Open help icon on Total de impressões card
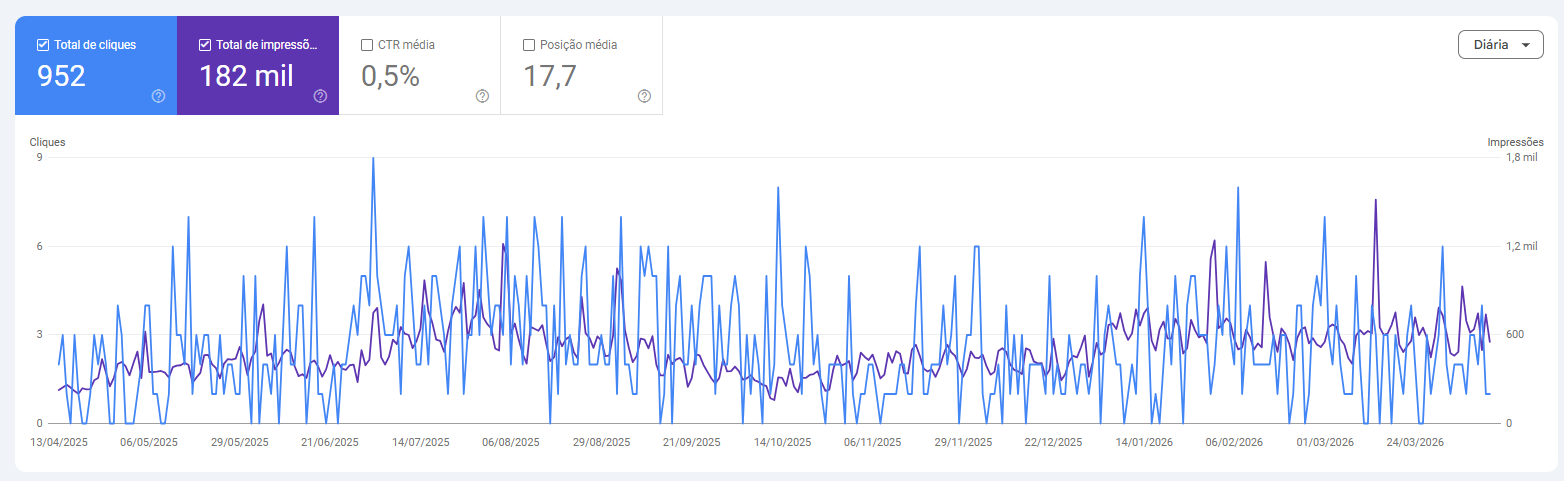The height and width of the screenshot is (481, 1564). coord(320,96)
